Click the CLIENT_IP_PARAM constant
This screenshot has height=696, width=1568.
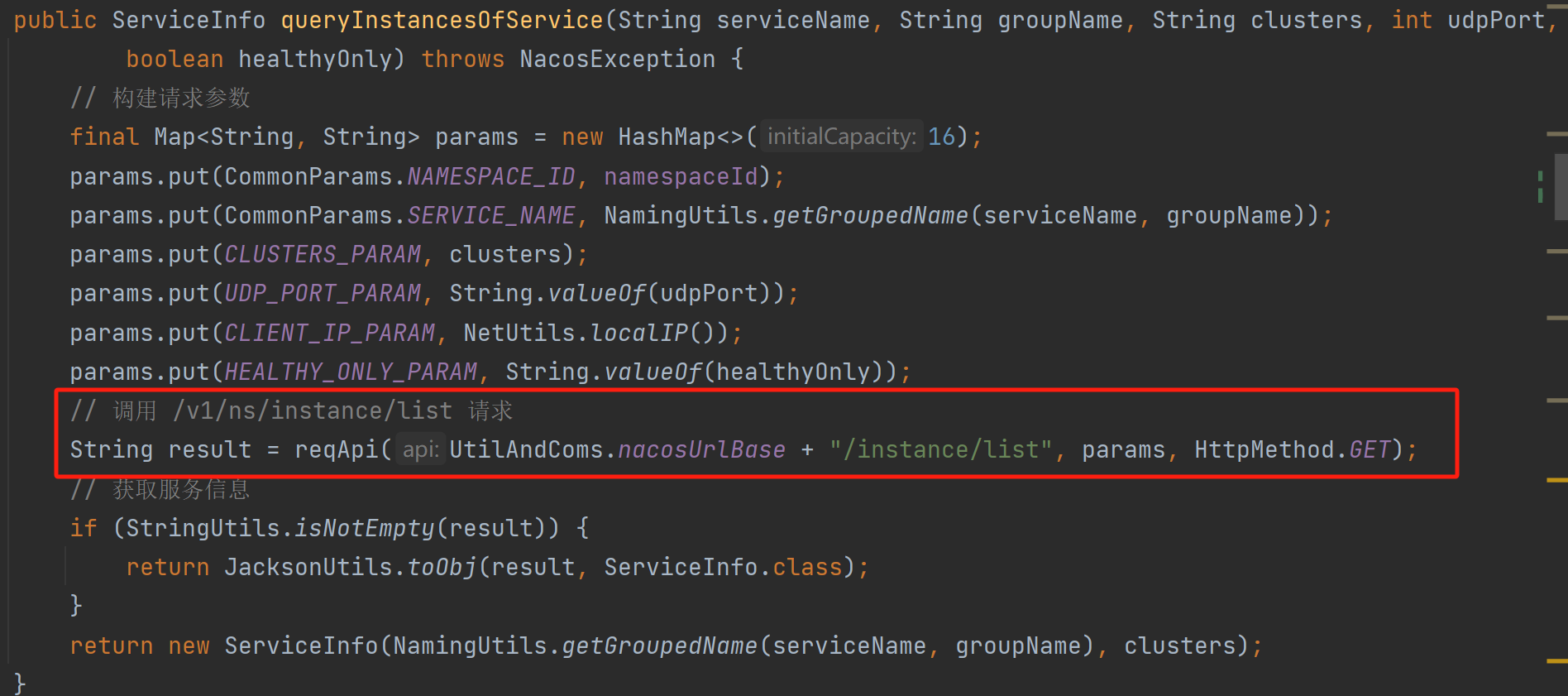coord(329,333)
